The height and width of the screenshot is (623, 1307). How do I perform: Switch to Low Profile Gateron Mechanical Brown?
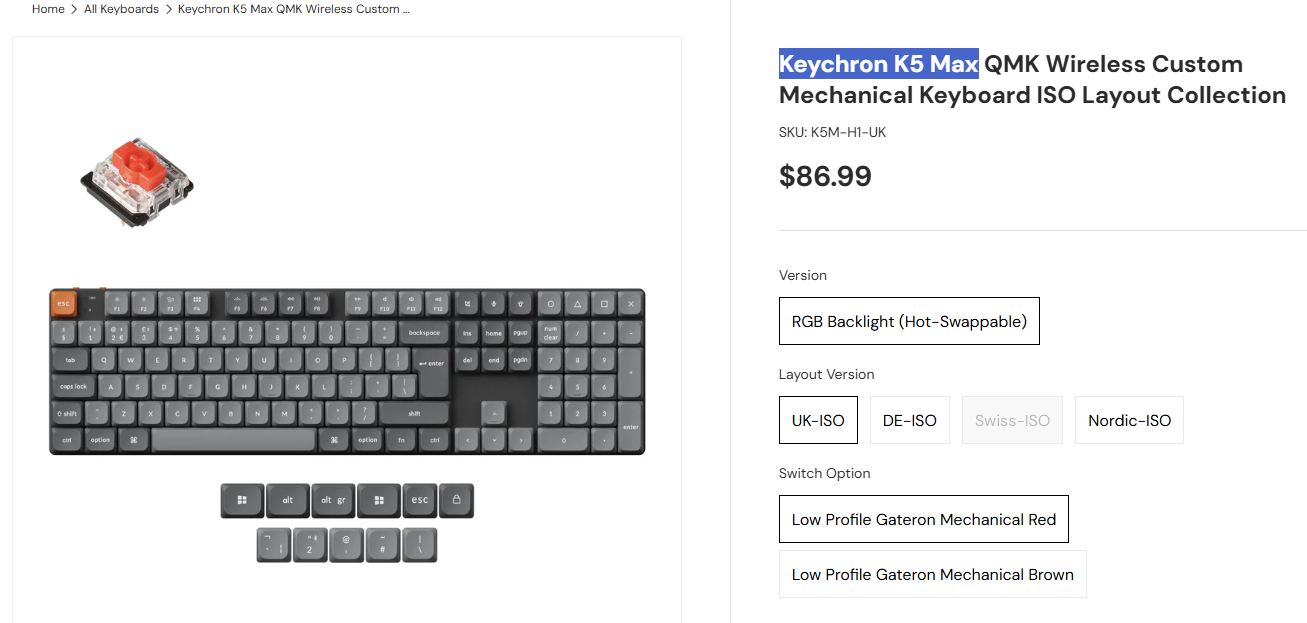pos(932,574)
